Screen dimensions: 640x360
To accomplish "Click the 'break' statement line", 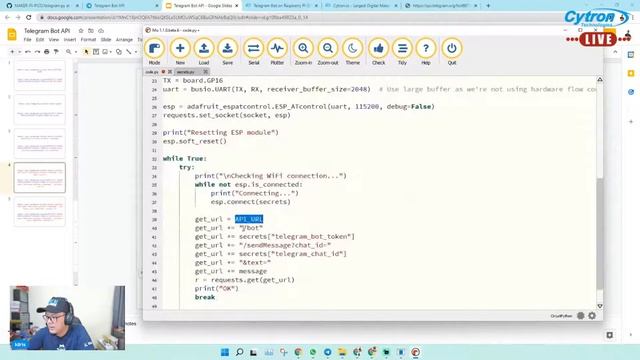I will point(205,297).
